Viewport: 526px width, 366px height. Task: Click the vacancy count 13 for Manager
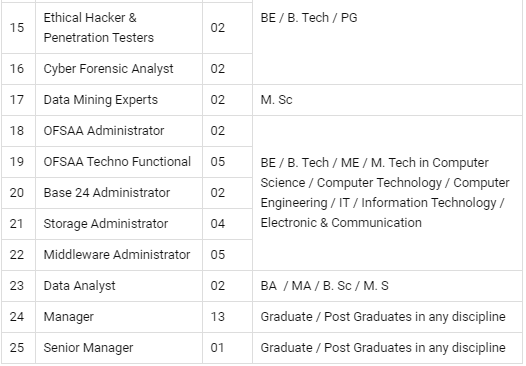coord(218,317)
